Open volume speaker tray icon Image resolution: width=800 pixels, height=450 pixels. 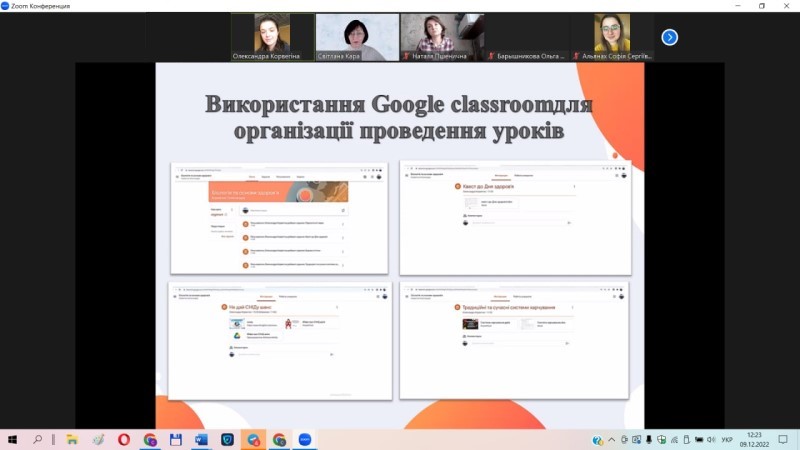[x=711, y=440]
